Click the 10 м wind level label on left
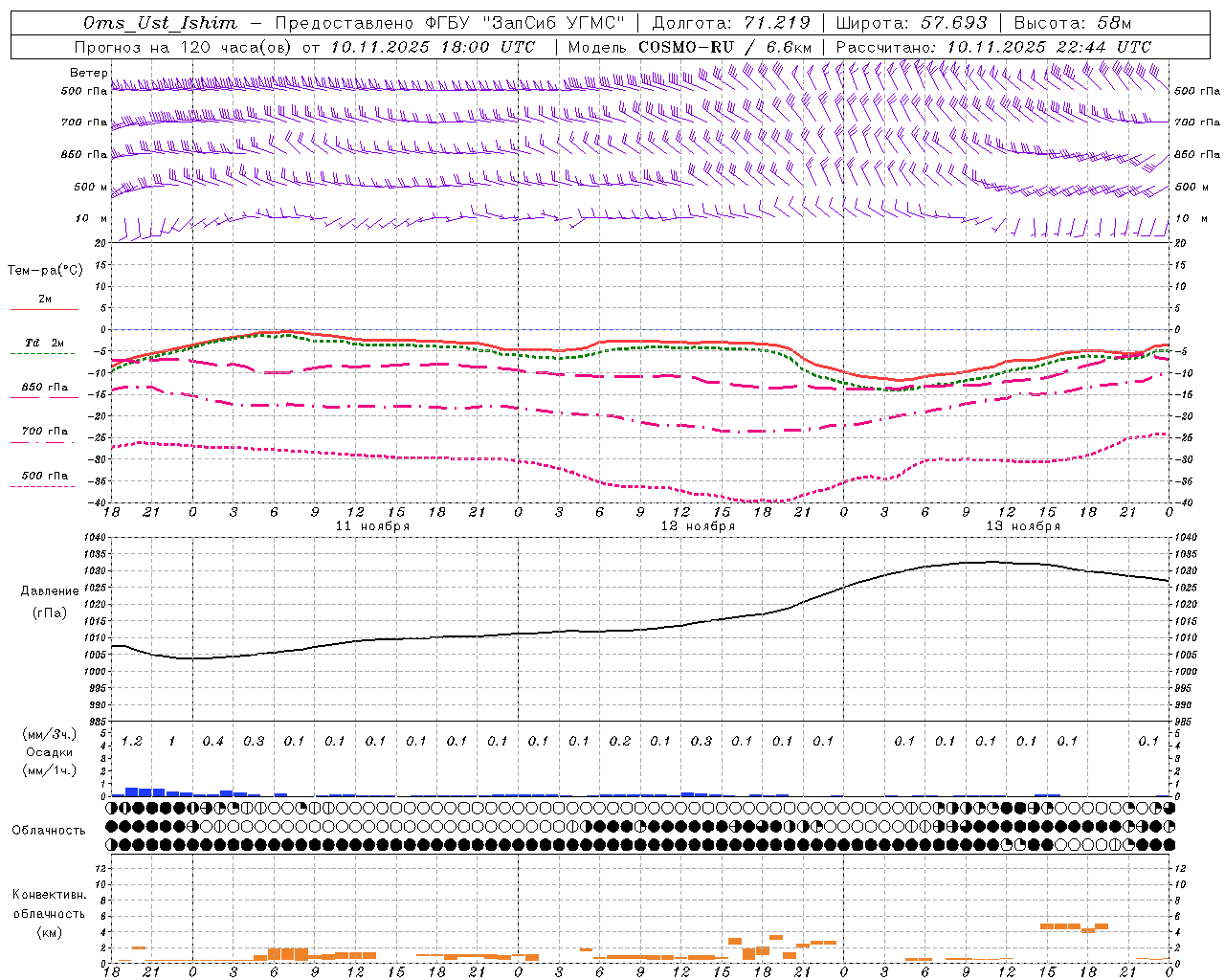Screen dimensions: 1225x980 92,218
